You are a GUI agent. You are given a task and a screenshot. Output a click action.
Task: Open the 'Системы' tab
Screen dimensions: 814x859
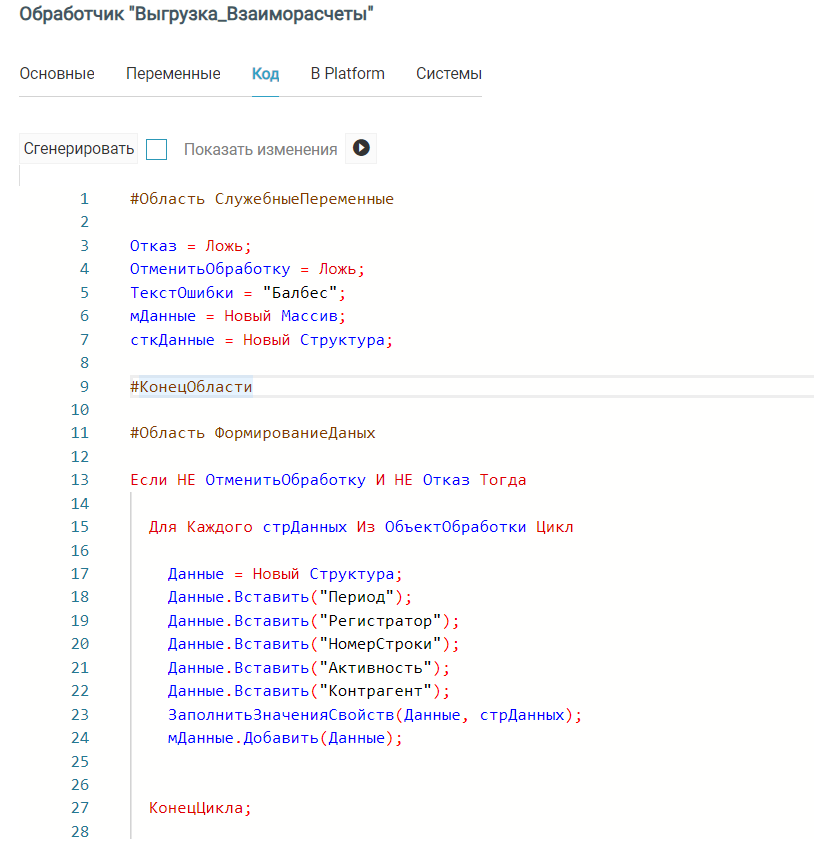449,73
